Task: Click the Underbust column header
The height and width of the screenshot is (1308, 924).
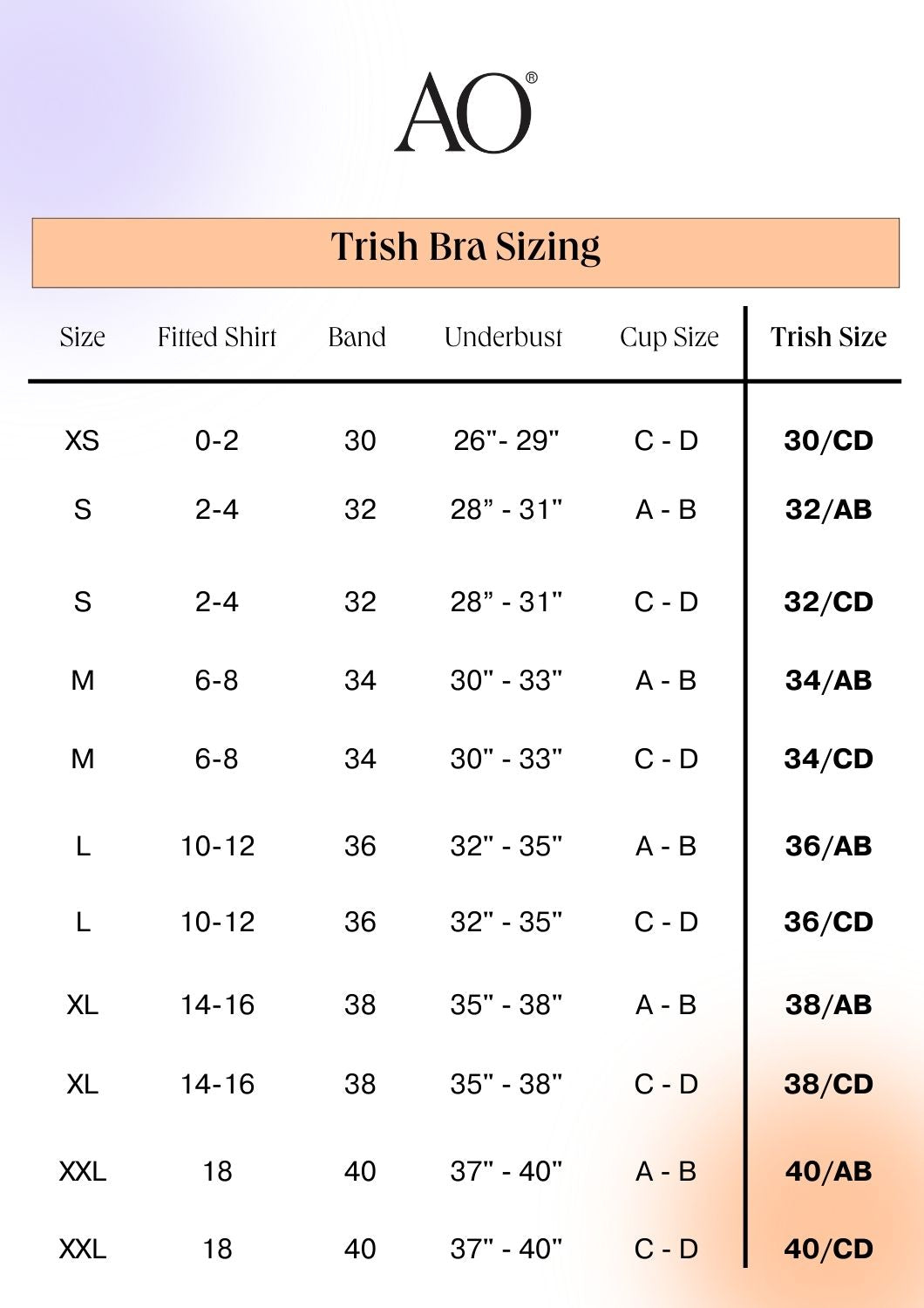Action: pos(503,337)
